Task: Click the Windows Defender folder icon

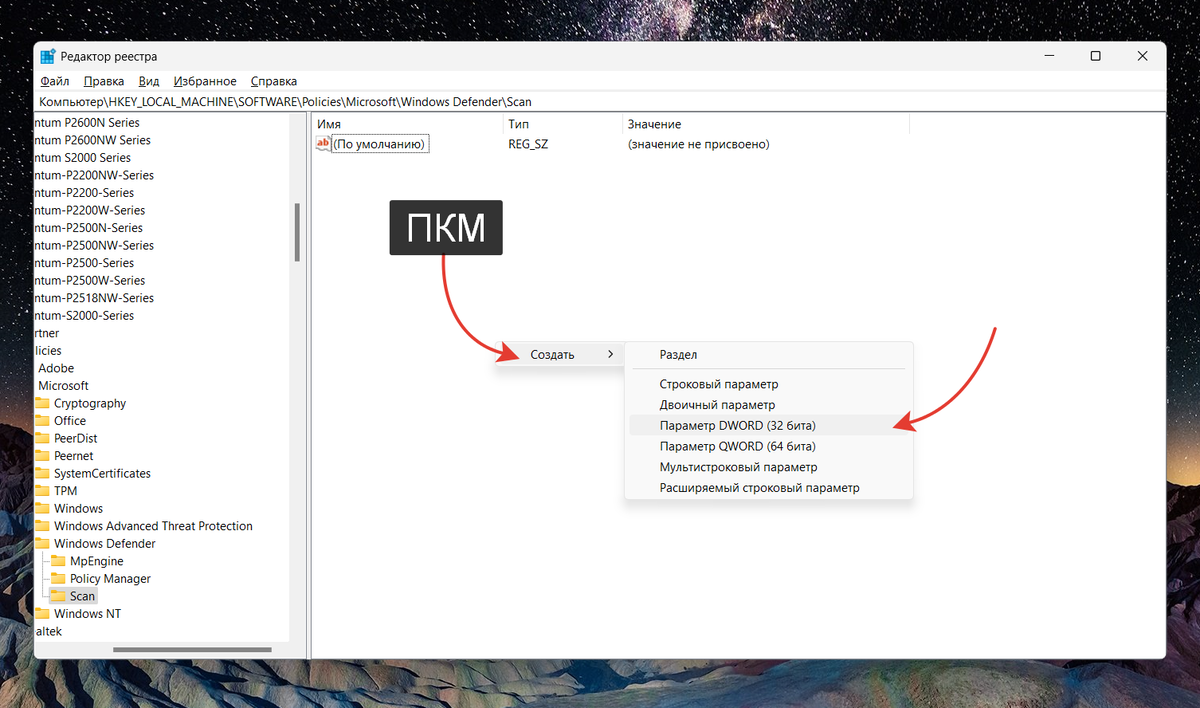Action: [42, 544]
